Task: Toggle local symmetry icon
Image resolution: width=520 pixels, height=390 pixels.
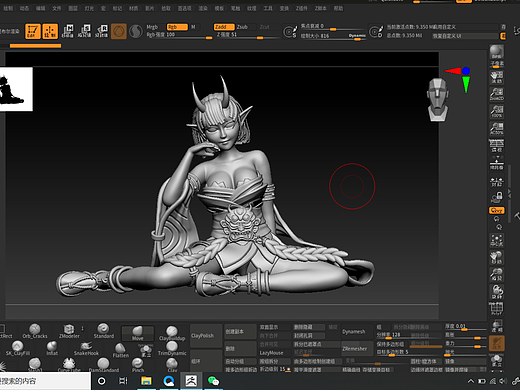Action: 496,182
